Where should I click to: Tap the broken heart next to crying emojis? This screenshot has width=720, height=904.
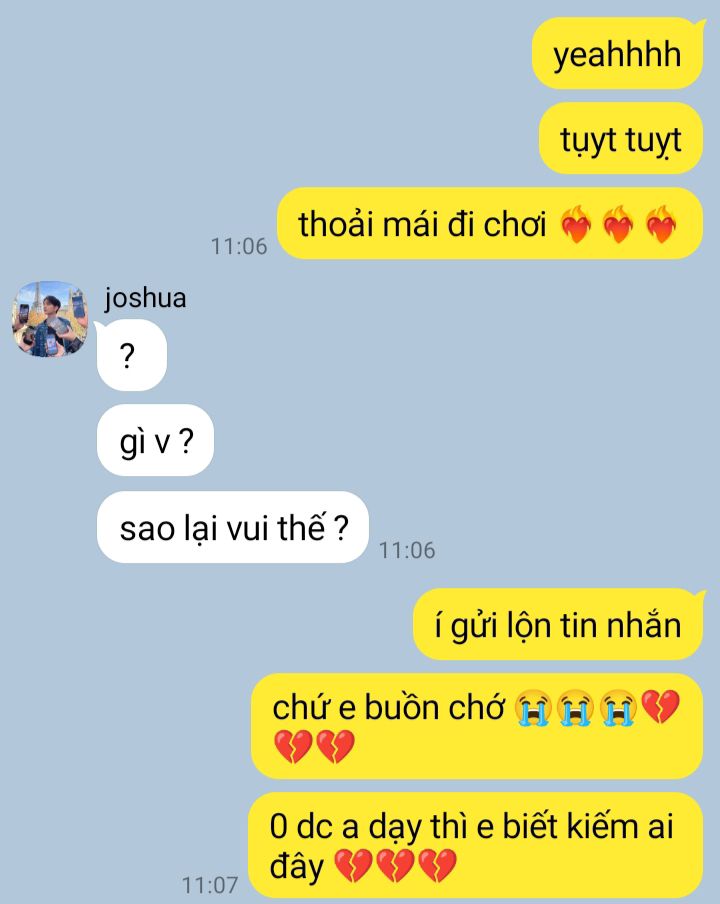point(661,706)
